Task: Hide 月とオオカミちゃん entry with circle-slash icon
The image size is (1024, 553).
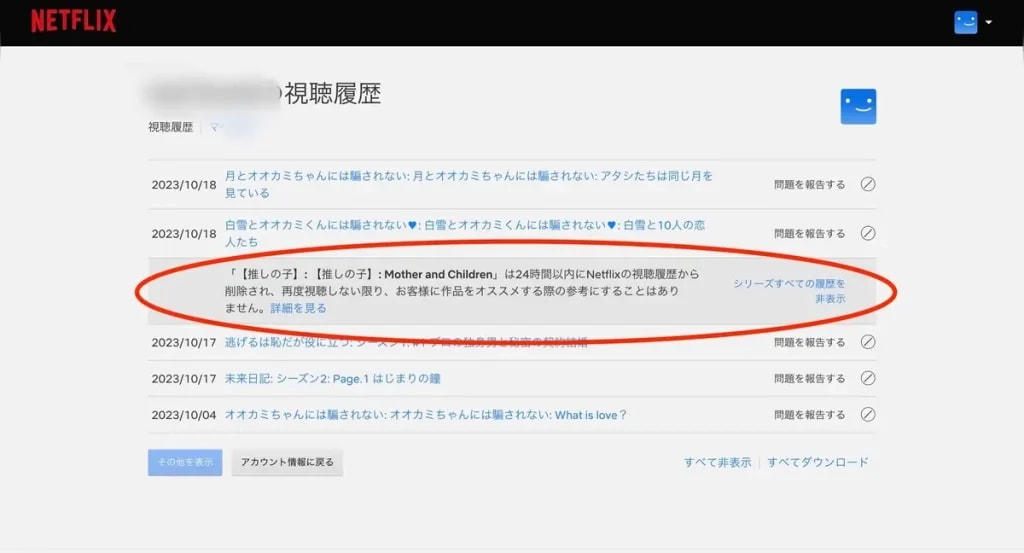Action: point(868,184)
